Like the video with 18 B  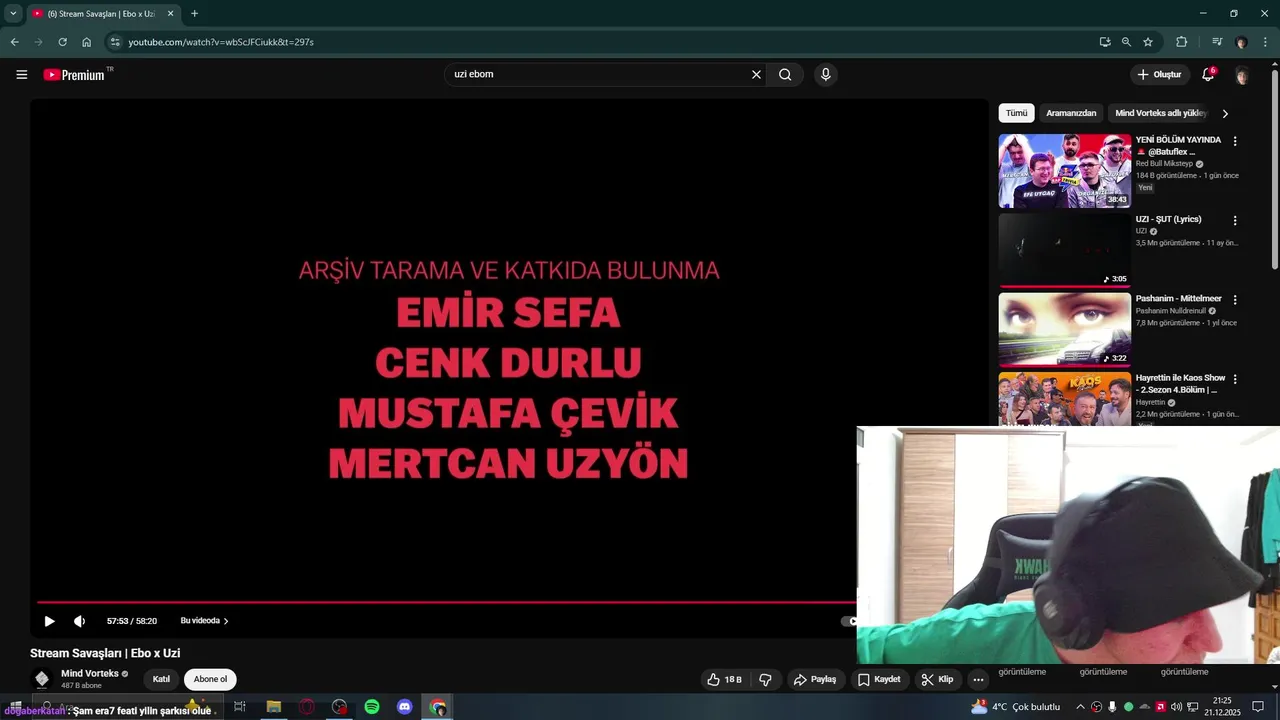(724, 679)
